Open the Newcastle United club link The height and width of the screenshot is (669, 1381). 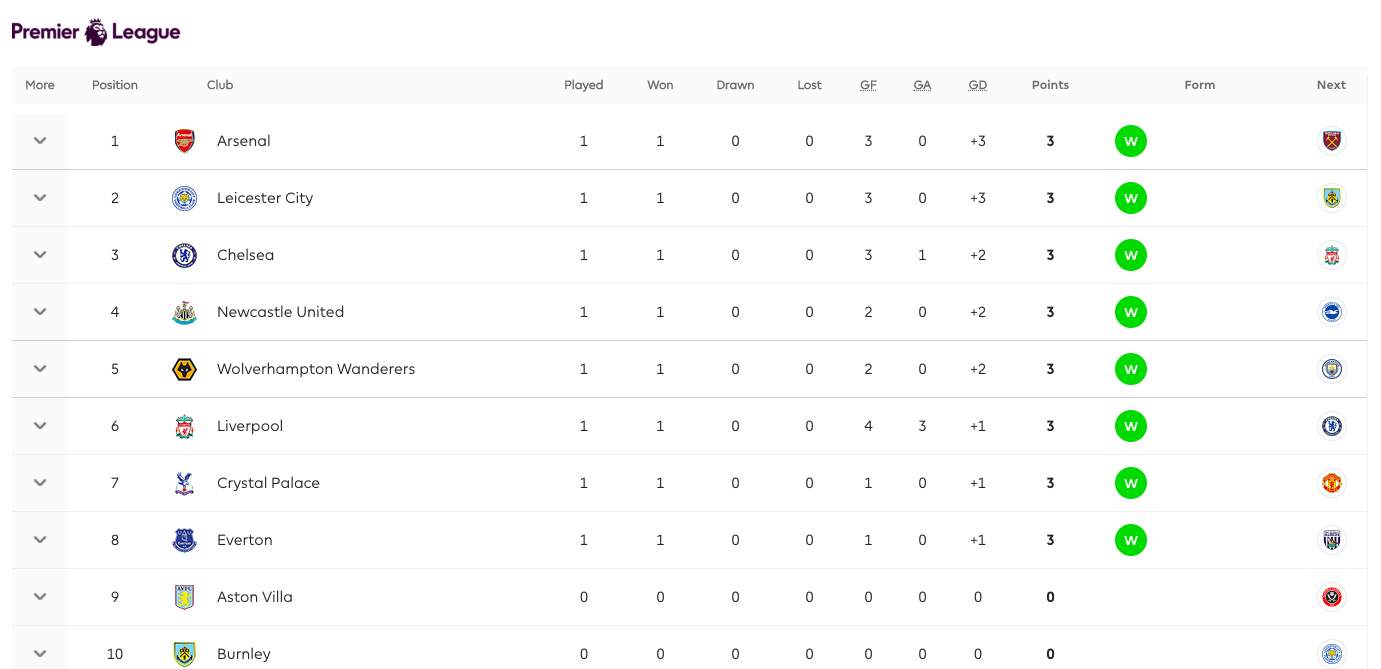click(280, 312)
